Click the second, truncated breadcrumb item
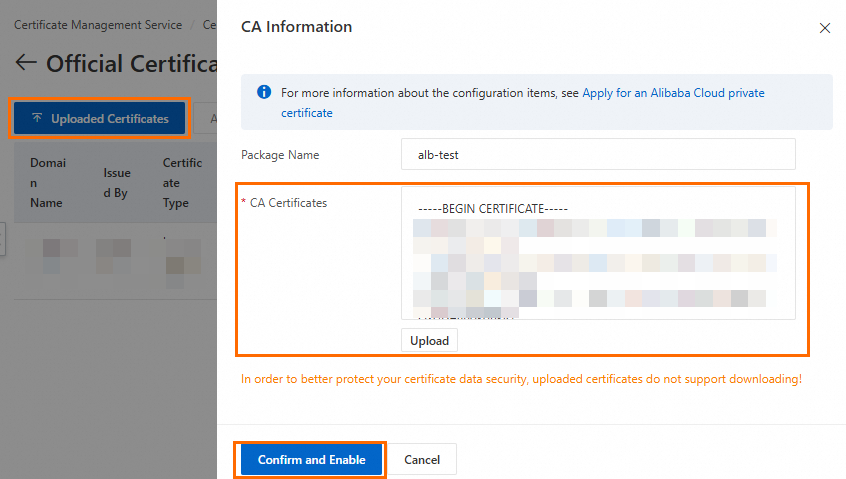The width and height of the screenshot is (846, 479). coord(210,25)
